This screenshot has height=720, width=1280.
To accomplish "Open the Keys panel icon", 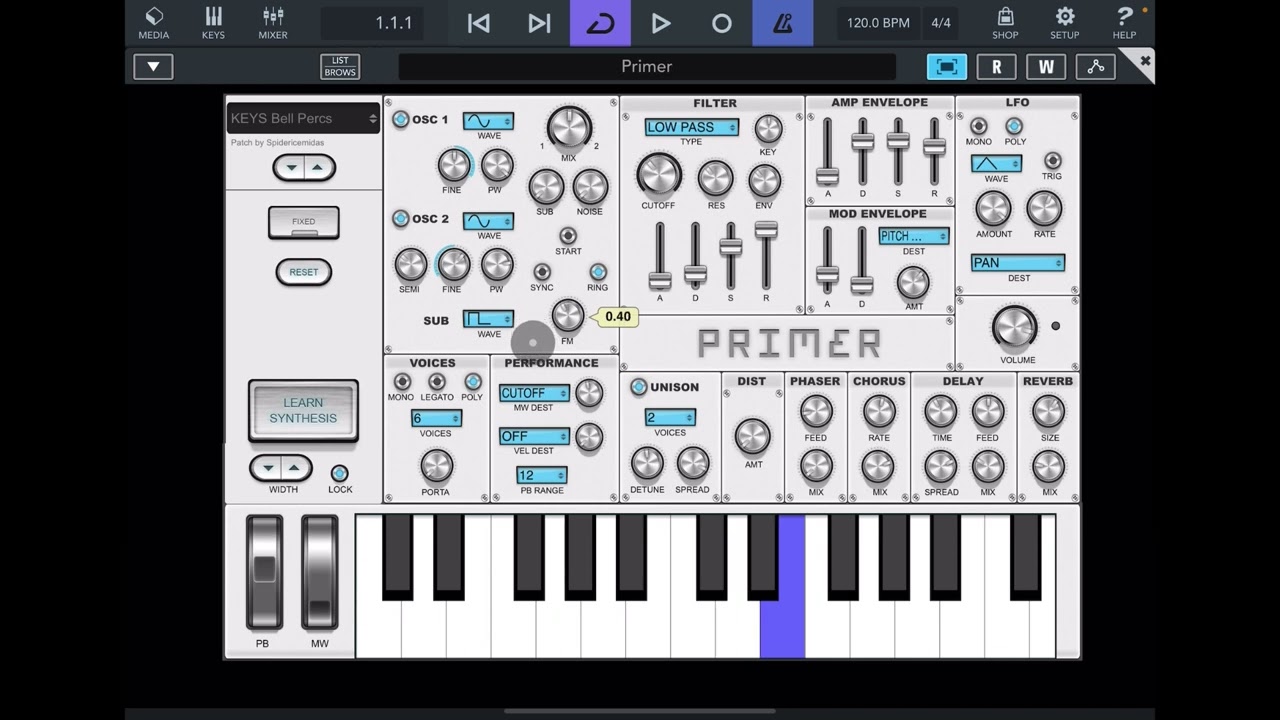I will click(213, 23).
